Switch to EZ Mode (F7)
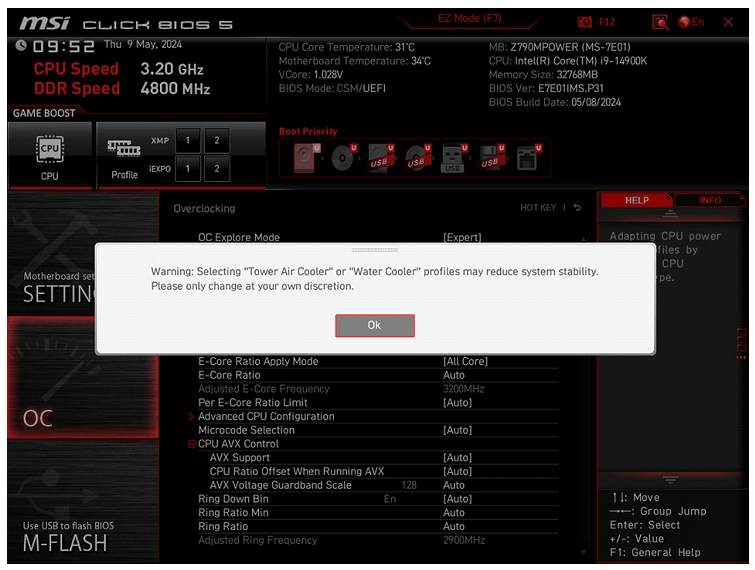This screenshot has width=755, height=570. [469, 19]
